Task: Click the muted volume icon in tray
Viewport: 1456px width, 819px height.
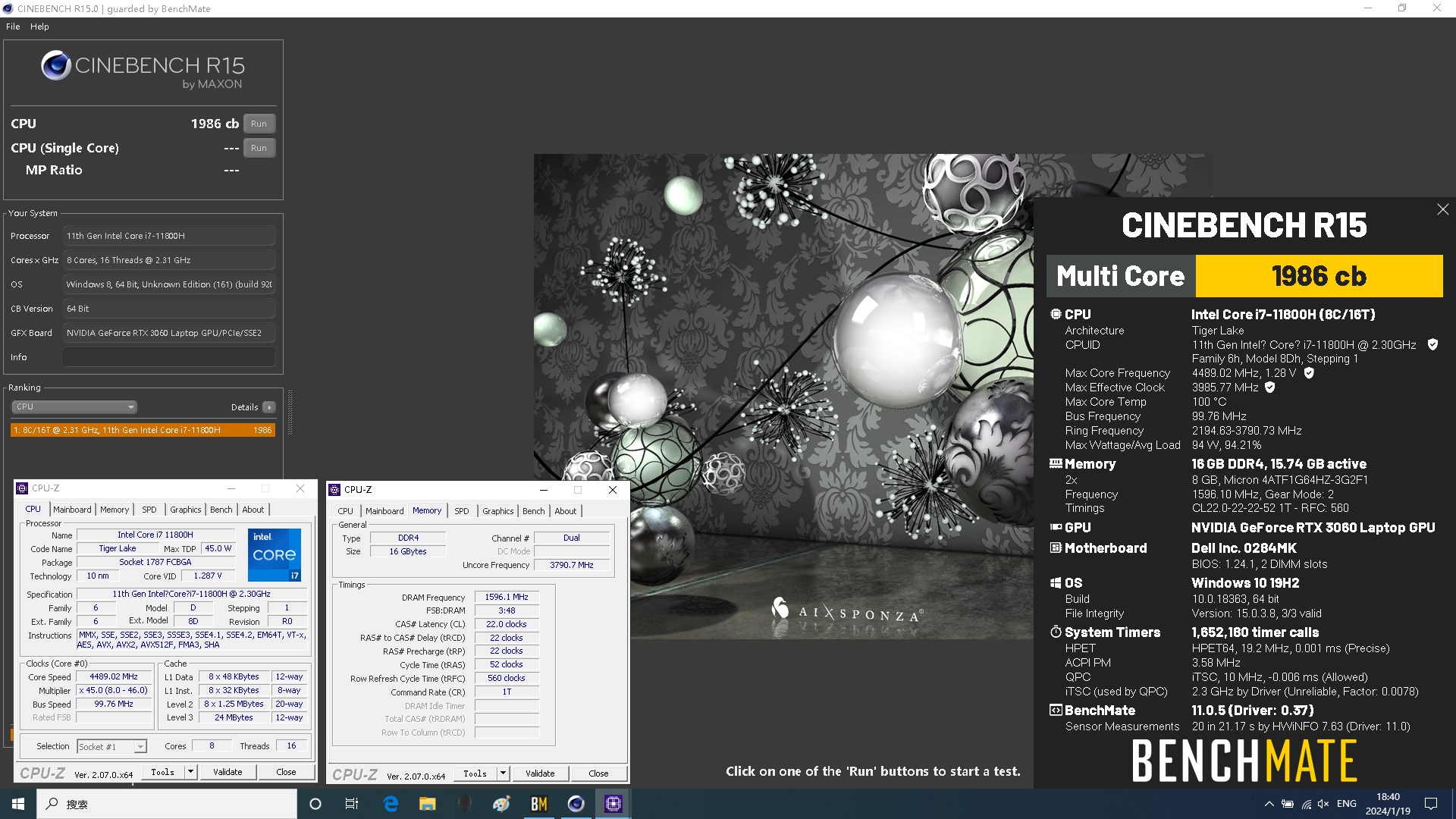Action: (1324, 804)
